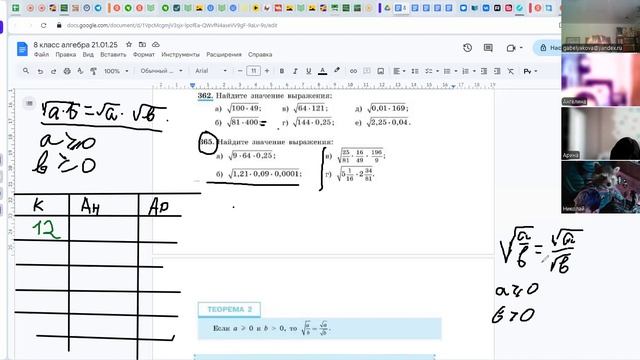The width and height of the screenshot is (640, 360).
Task: Open the Инструменты menu
Action: [x=180, y=54]
